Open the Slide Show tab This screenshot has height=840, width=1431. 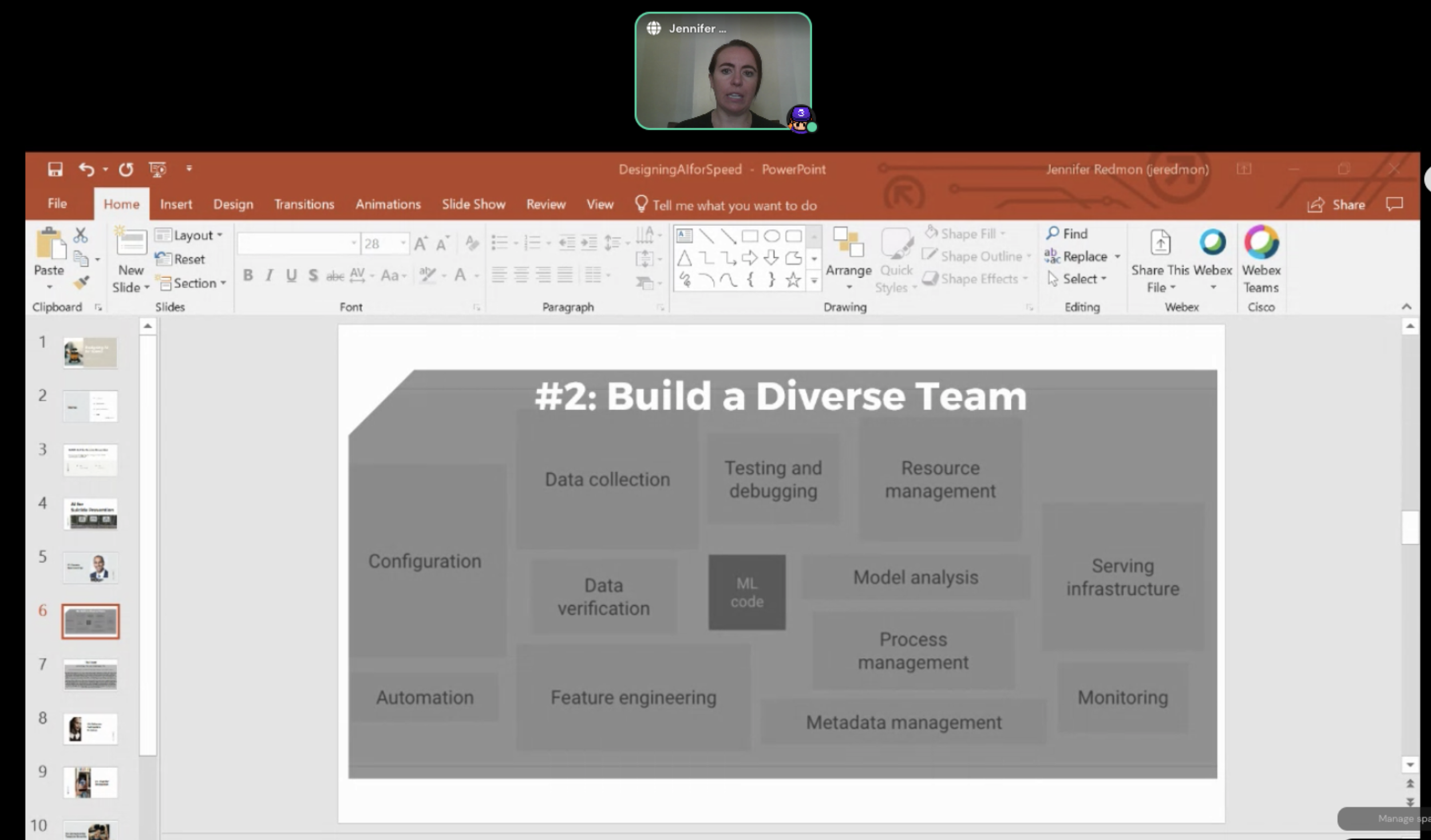[x=473, y=204]
